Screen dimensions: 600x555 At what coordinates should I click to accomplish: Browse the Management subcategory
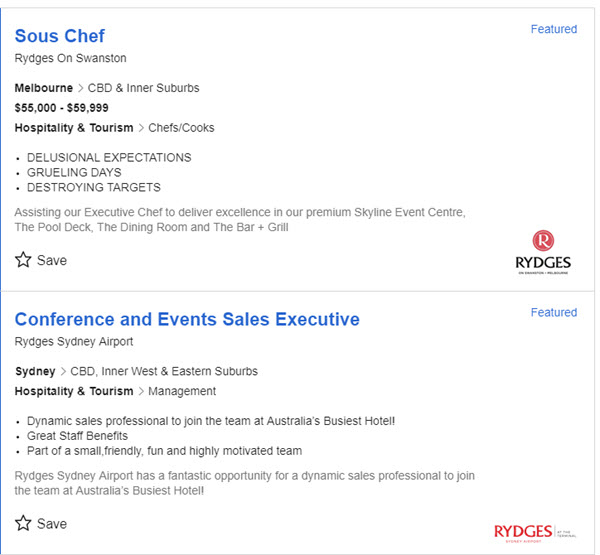click(x=182, y=391)
